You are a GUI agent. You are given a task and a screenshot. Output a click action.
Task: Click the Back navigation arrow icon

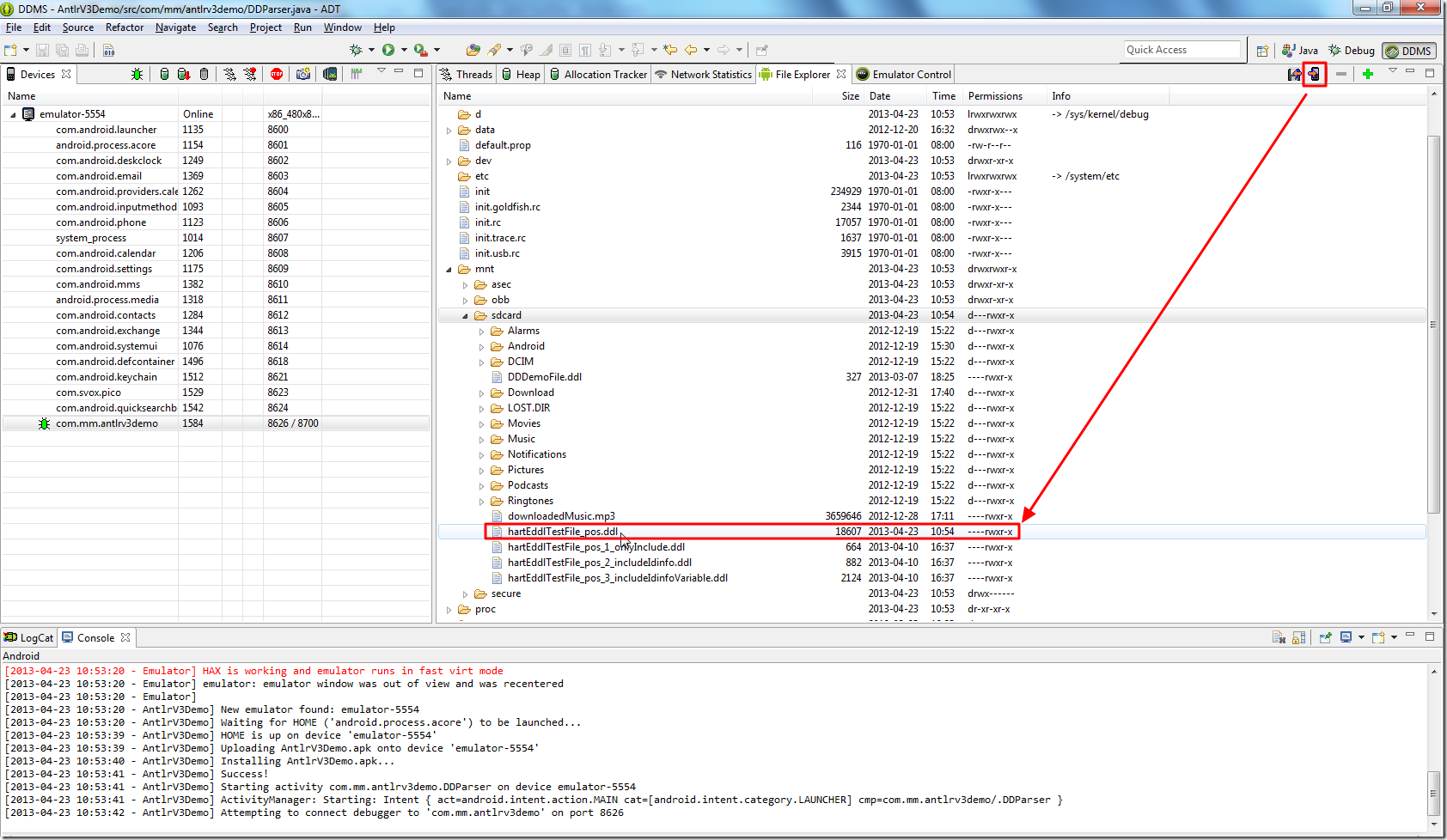[691, 51]
